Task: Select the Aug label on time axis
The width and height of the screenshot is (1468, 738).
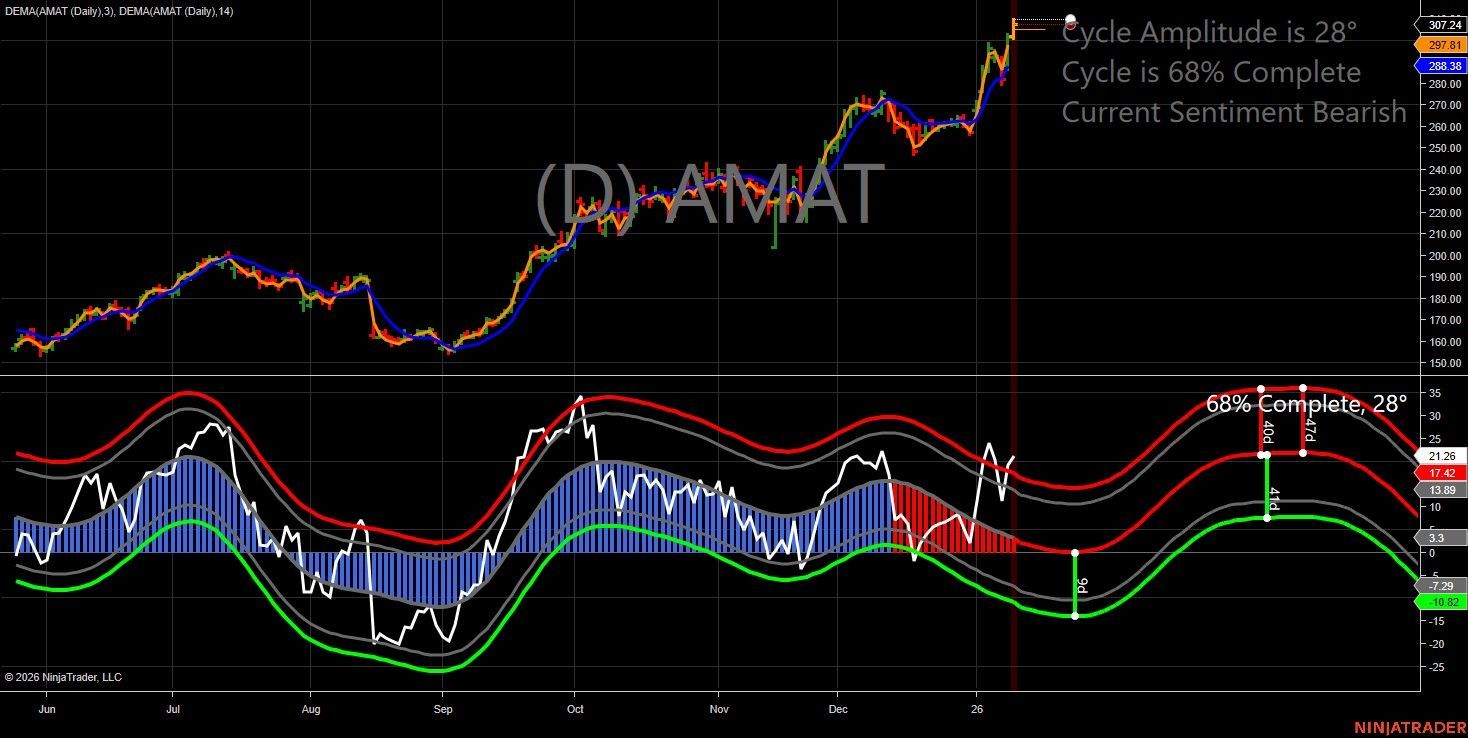Action: pyautogui.click(x=310, y=710)
